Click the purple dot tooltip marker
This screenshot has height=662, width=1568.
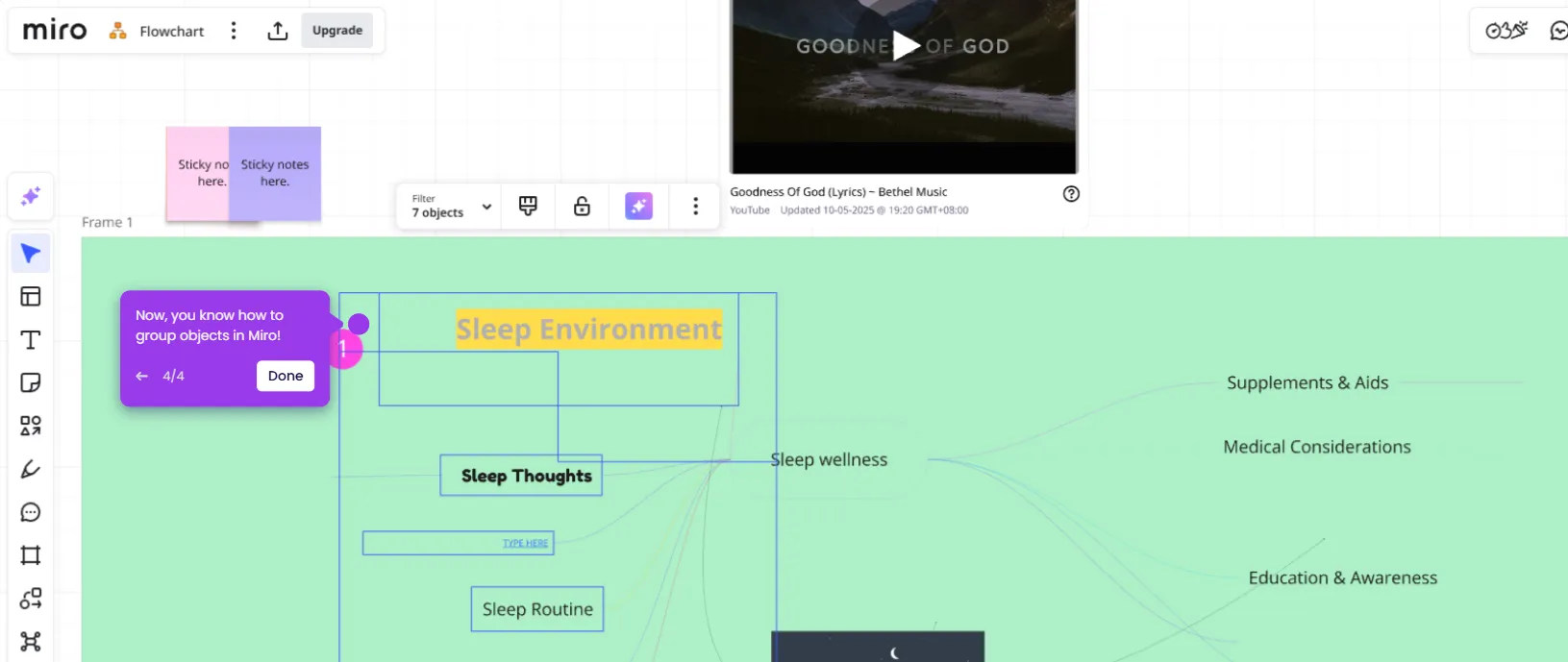[x=359, y=325]
